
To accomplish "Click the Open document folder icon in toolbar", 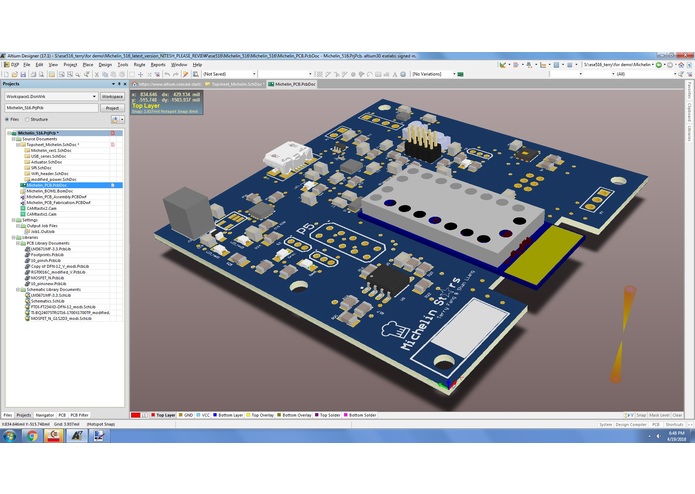I will click(15, 74).
